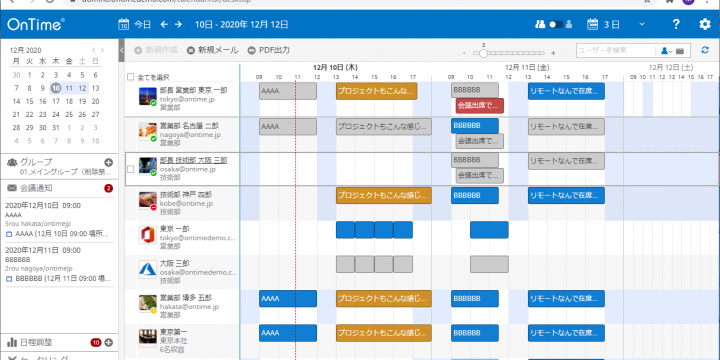Open the user filter dropdown beside search
This screenshot has width=720, height=360.
666,51
